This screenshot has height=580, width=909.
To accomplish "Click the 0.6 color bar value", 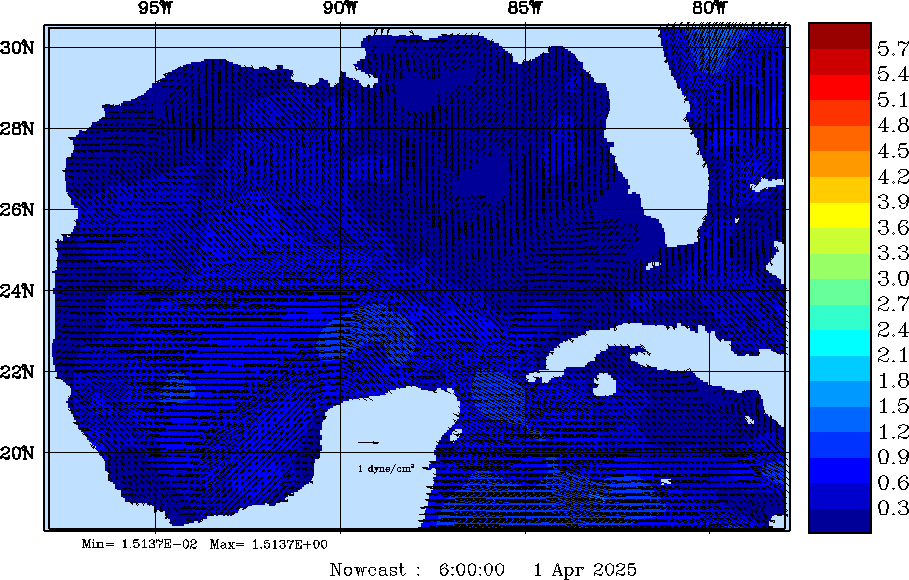I will pos(893,483).
